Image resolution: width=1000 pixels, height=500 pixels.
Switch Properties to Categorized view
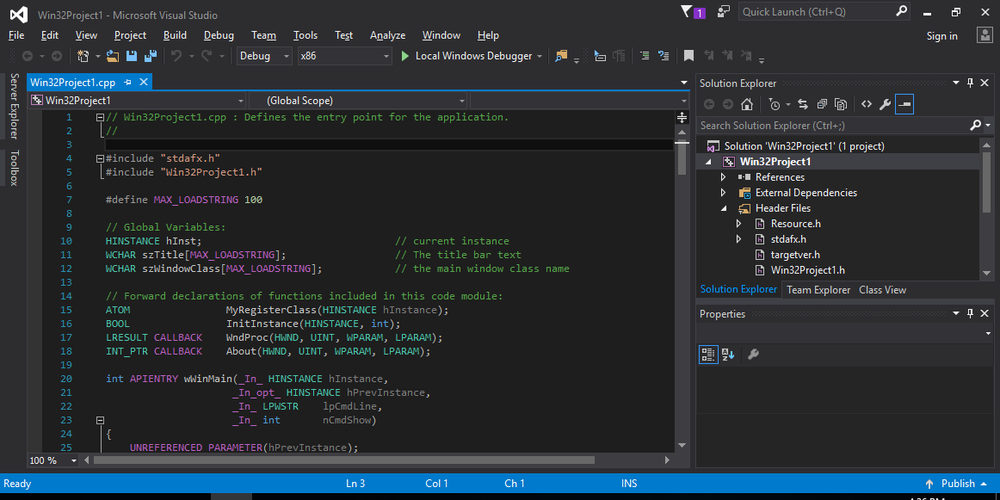[x=709, y=355]
